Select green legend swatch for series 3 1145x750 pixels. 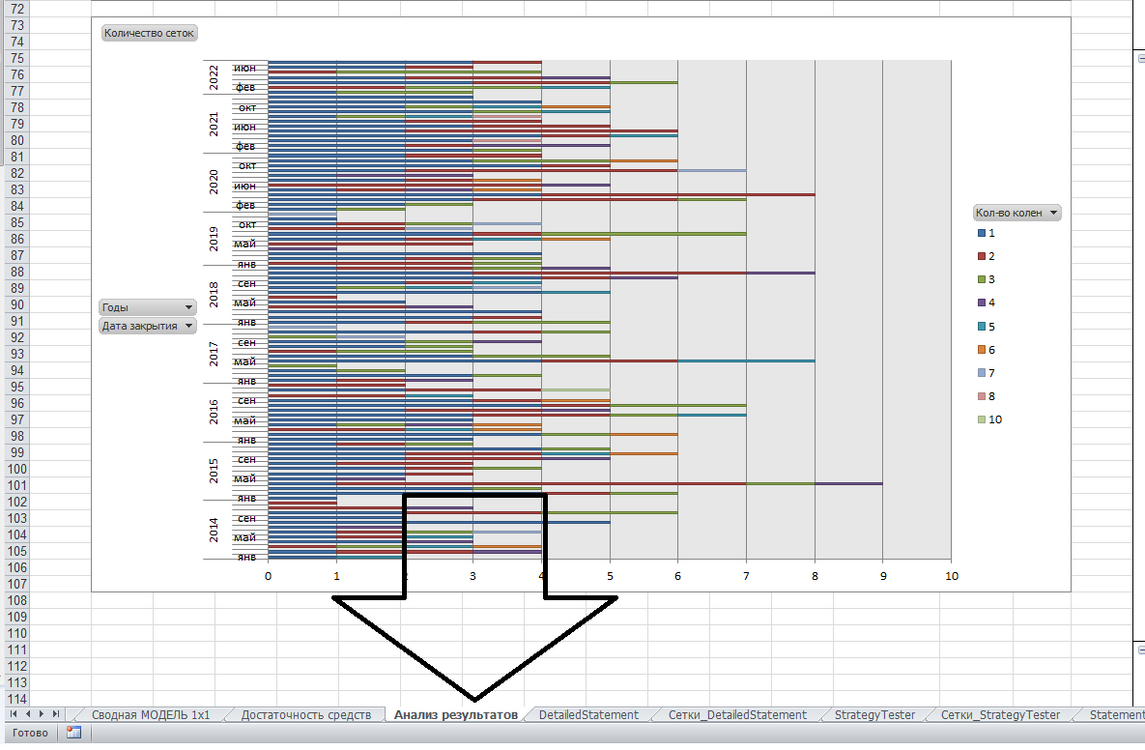pos(981,280)
